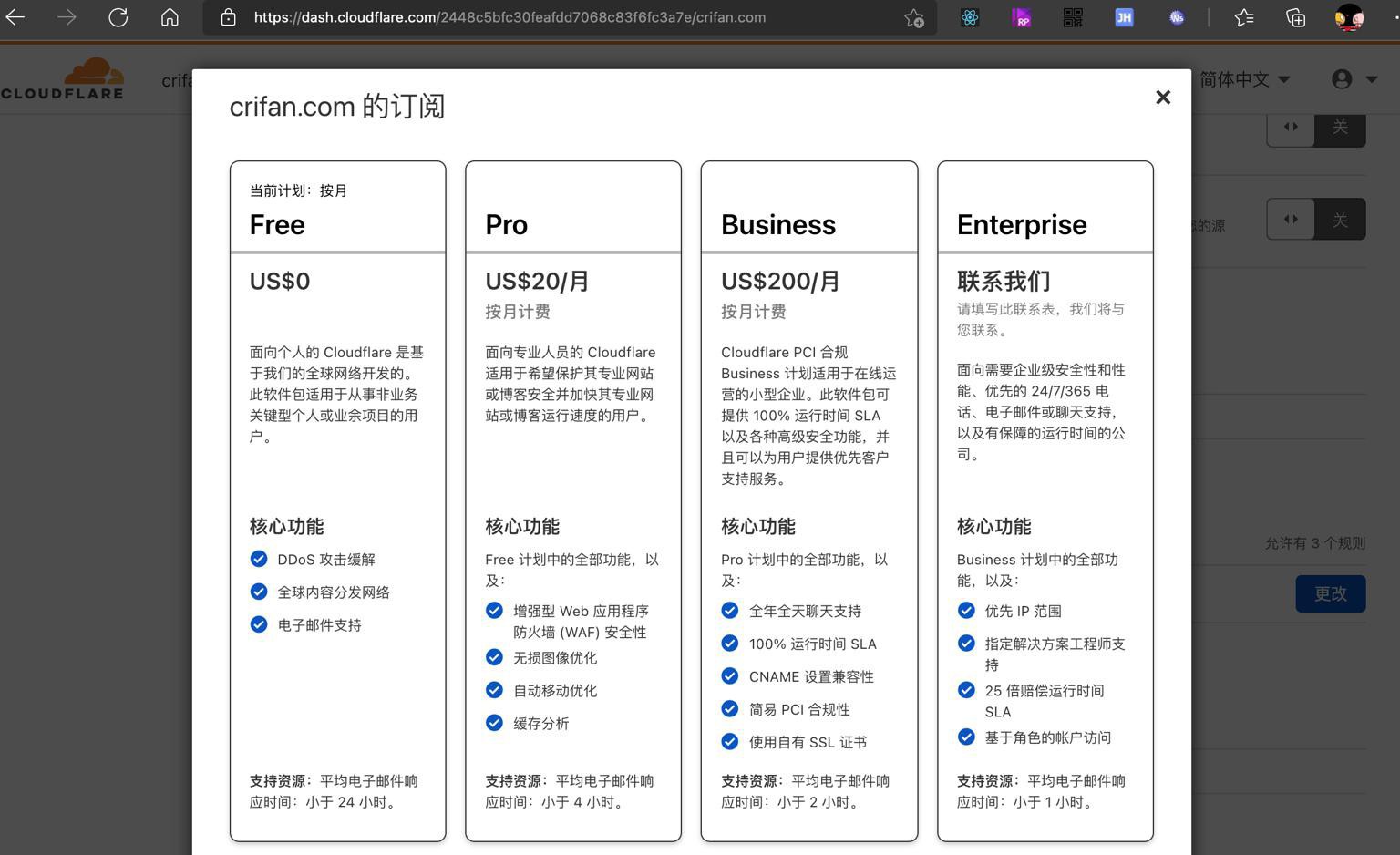Click the 简易 PCI 合规性 feature
The height and width of the screenshot is (855, 1400).
799,709
